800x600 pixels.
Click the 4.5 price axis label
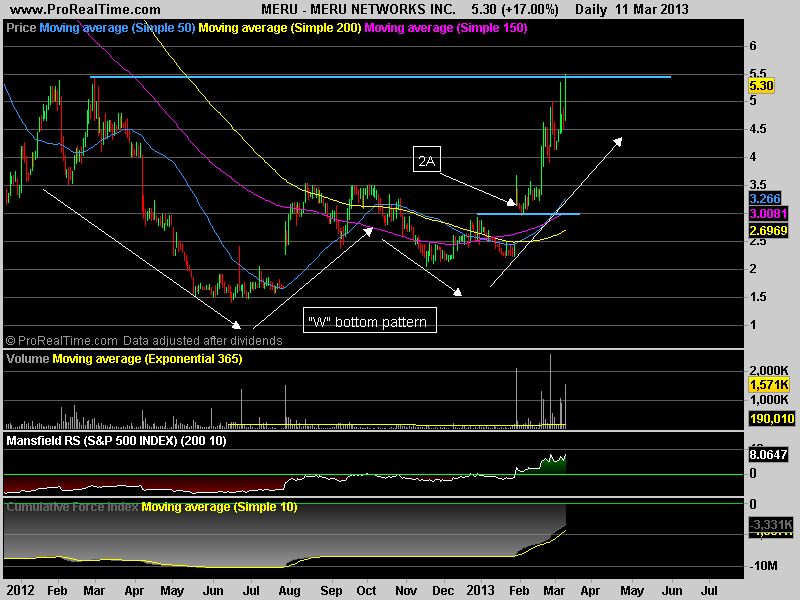click(758, 129)
